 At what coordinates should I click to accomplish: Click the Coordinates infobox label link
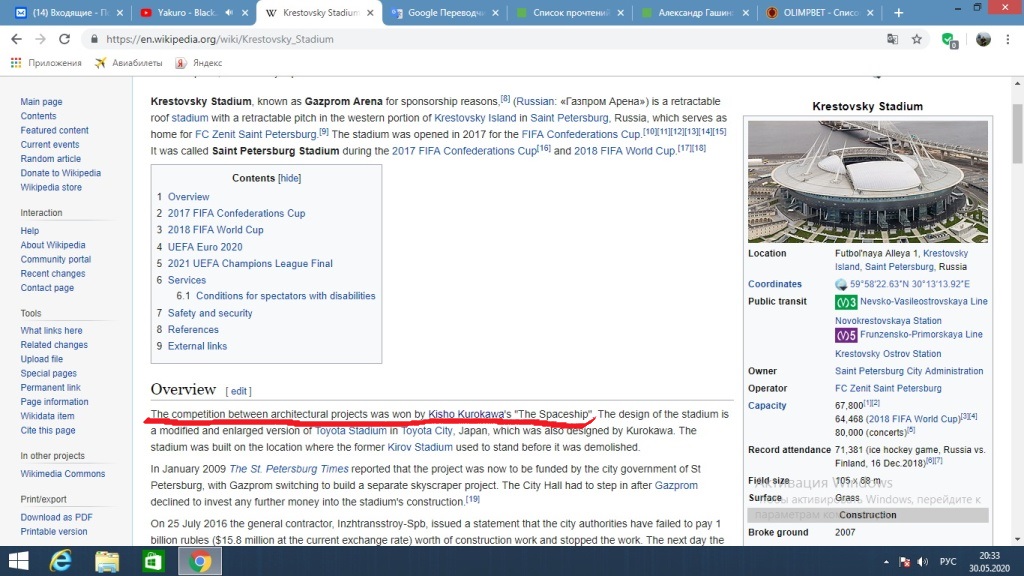(775, 284)
